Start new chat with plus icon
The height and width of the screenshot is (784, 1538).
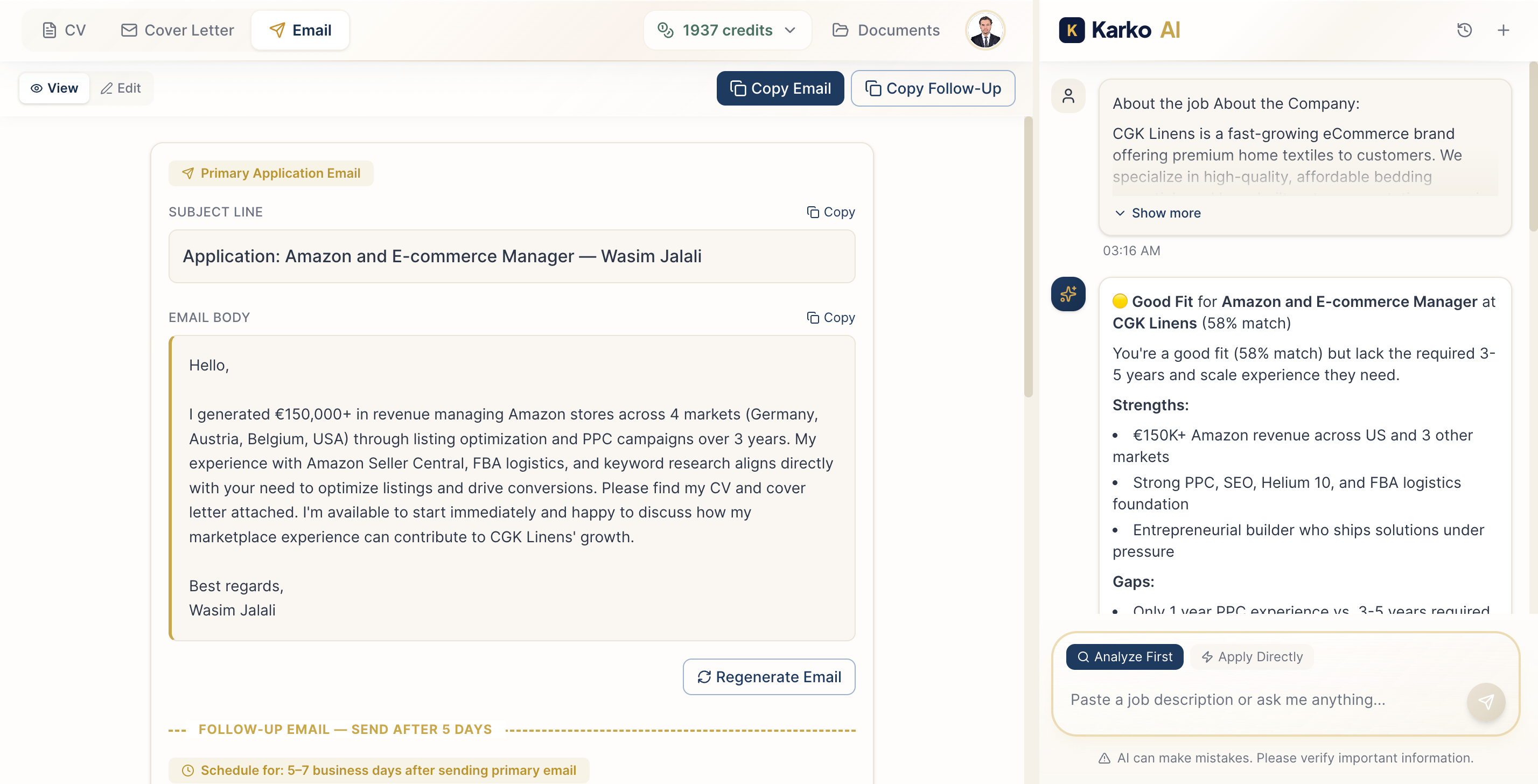(1503, 30)
